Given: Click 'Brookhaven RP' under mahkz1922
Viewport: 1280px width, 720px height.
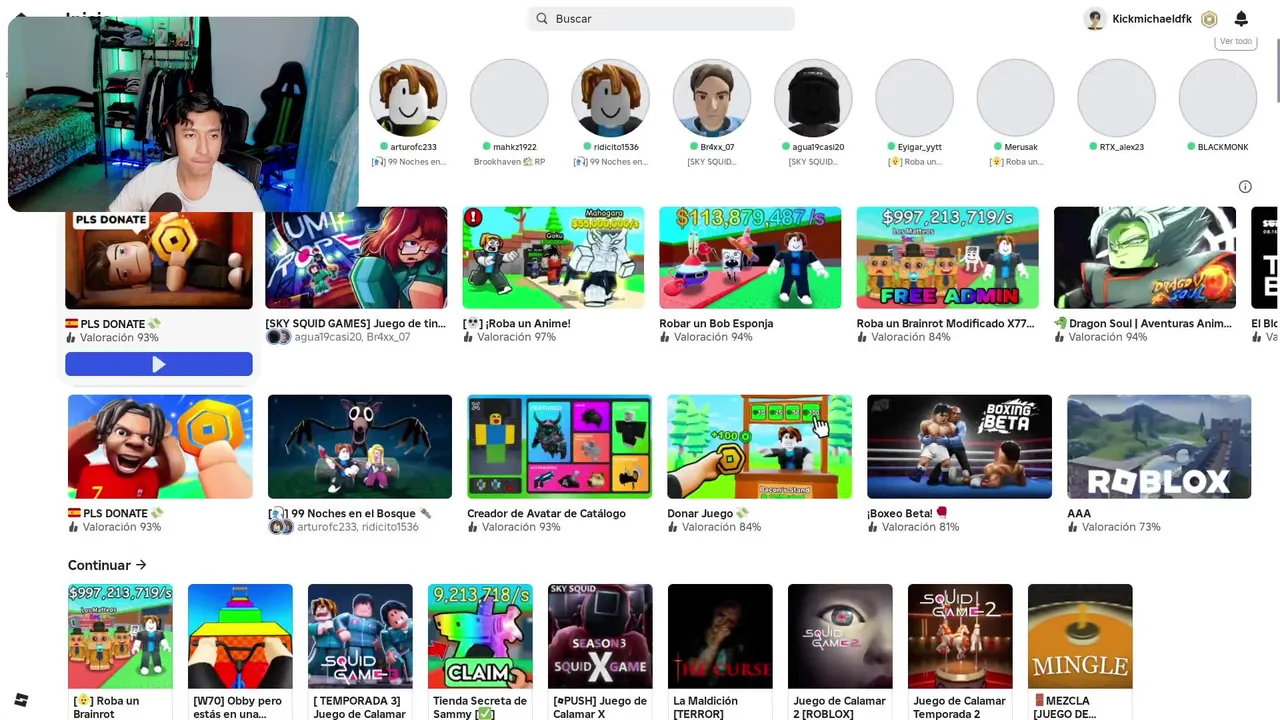Looking at the screenshot, I should coord(509,161).
